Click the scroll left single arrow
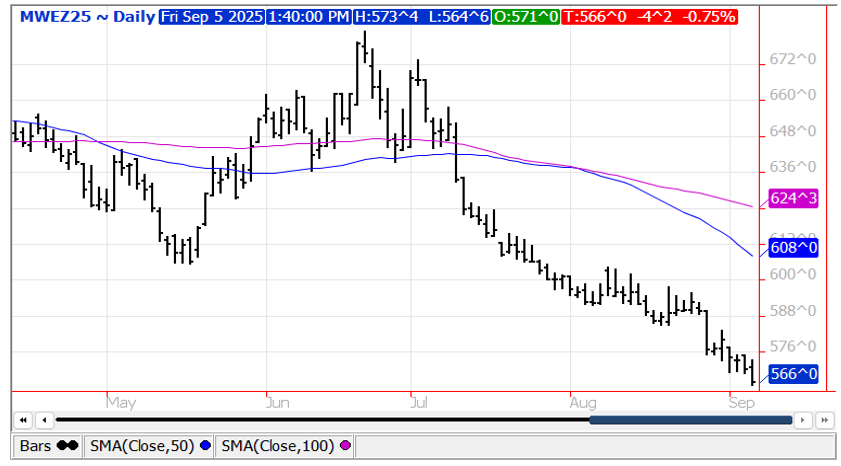Viewport: 841px width, 466px height. (42, 420)
